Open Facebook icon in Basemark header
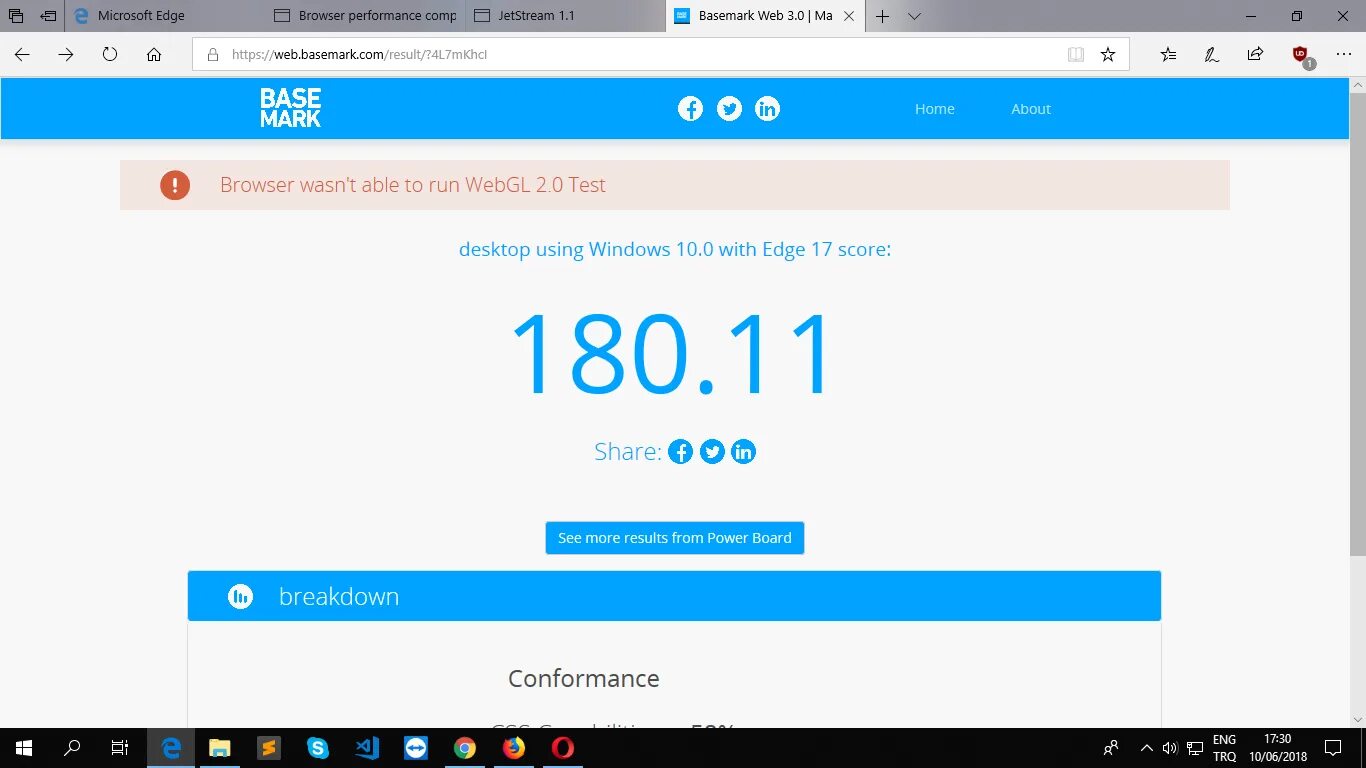This screenshot has width=1366, height=768. 690,109
